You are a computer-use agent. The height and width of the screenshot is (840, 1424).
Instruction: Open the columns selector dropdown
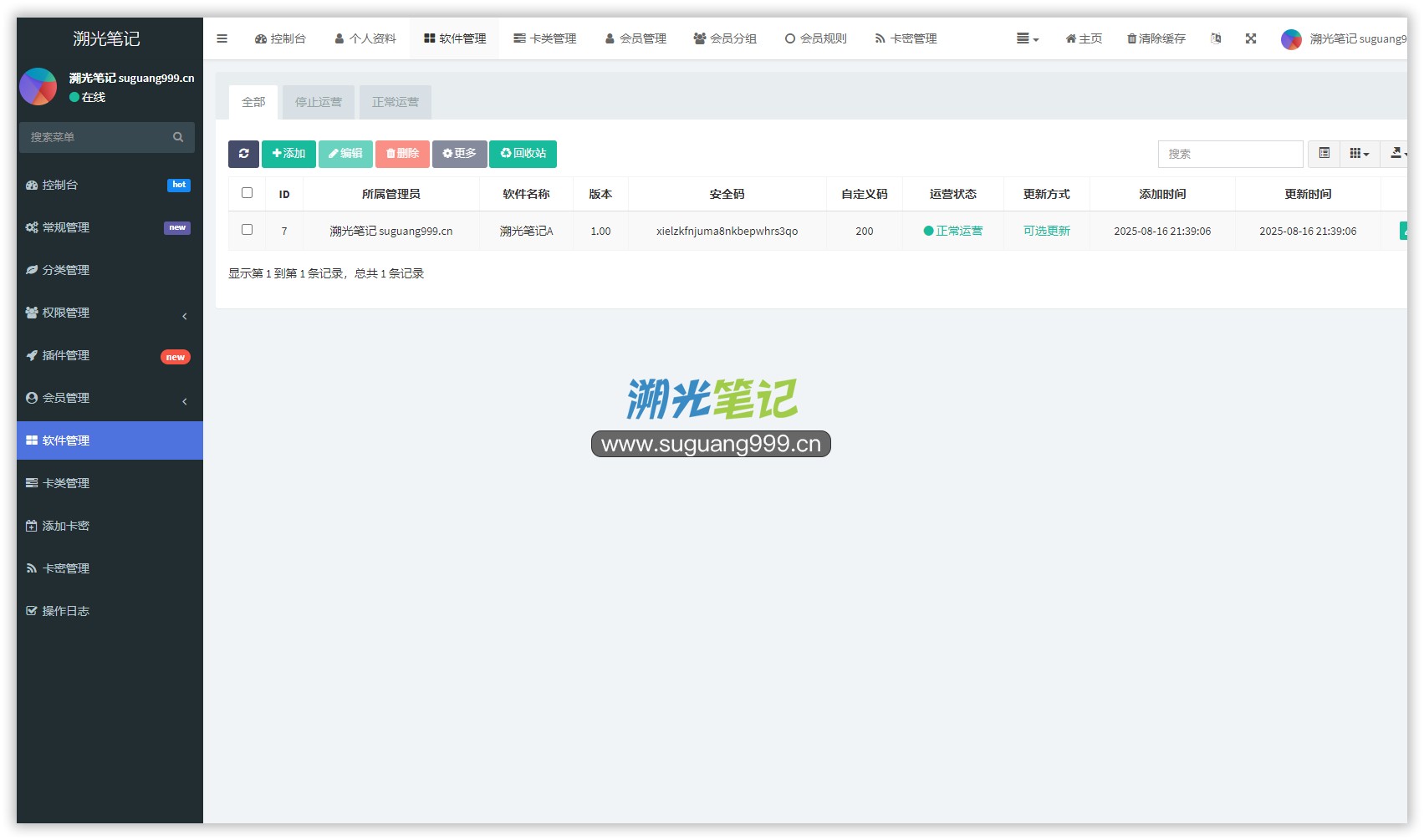tap(1360, 154)
